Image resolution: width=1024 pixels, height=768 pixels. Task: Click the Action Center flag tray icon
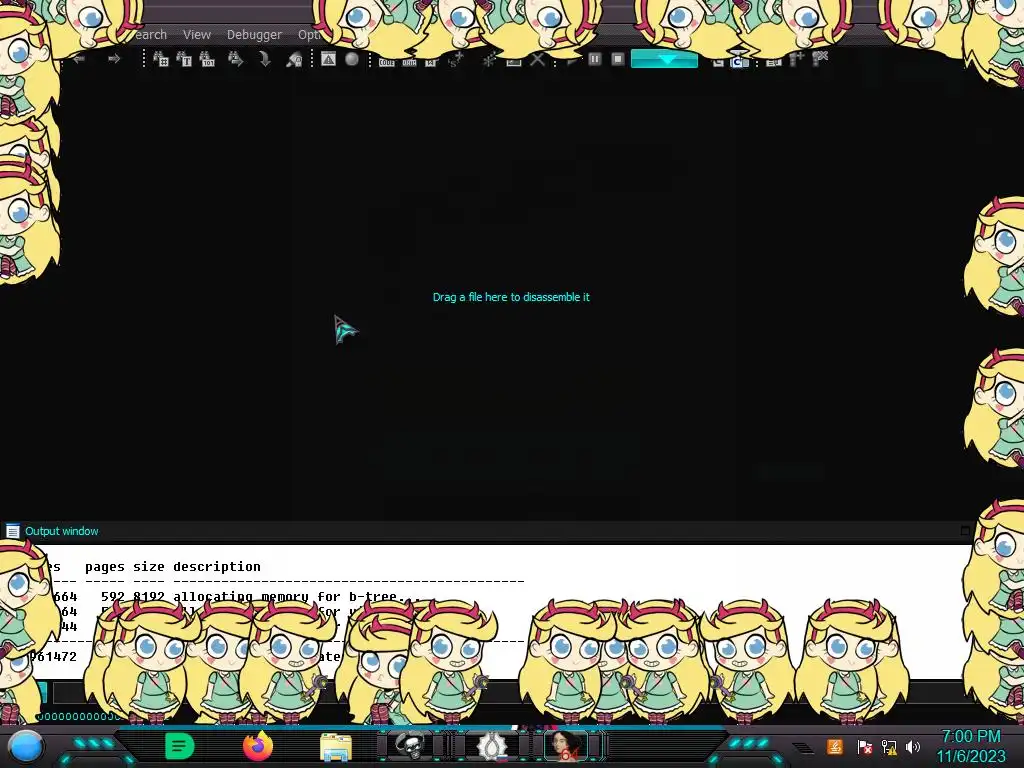click(864, 746)
